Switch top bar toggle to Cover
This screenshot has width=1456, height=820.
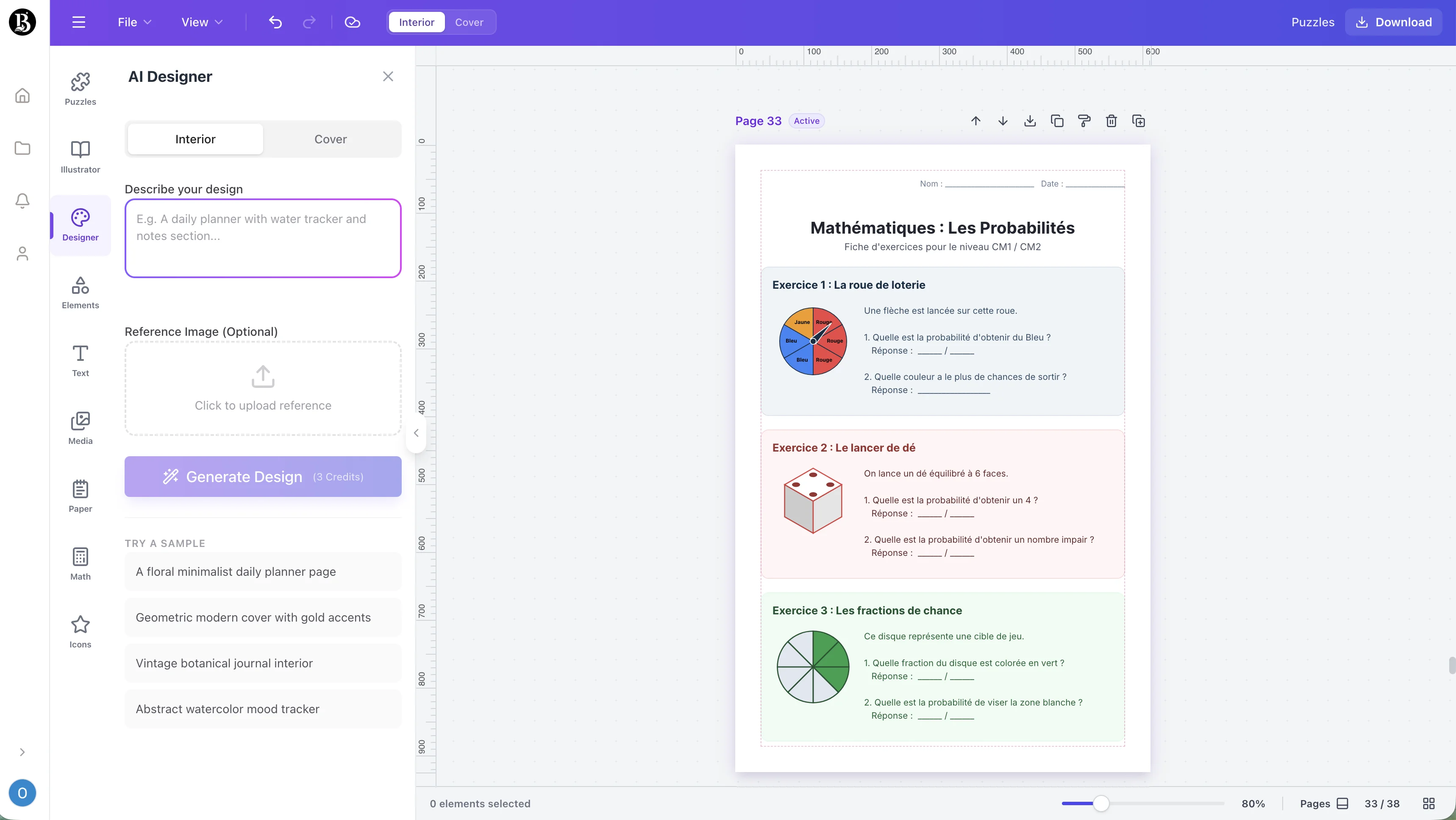pyautogui.click(x=469, y=22)
